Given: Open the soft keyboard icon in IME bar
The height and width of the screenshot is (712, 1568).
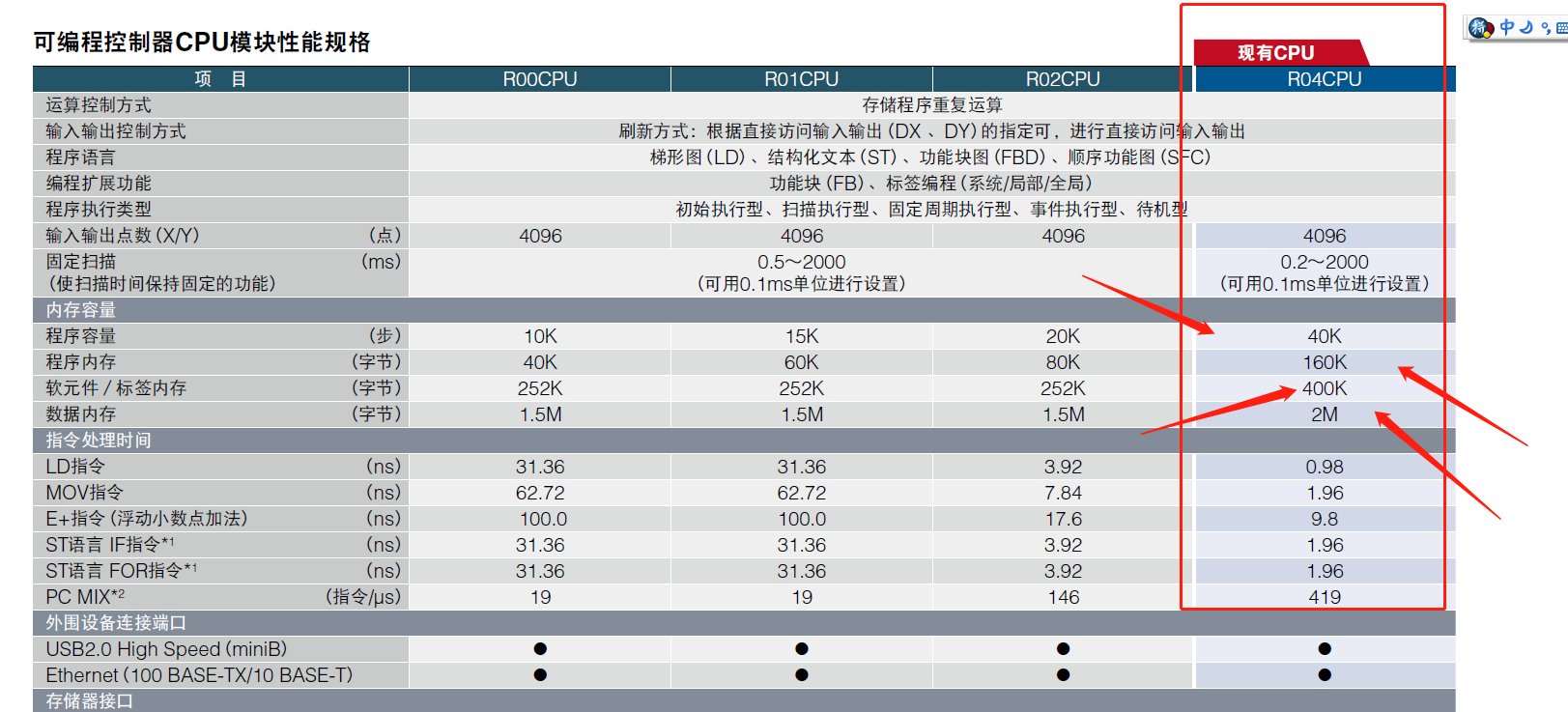Looking at the screenshot, I should pyautogui.click(x=1561, y=28).
